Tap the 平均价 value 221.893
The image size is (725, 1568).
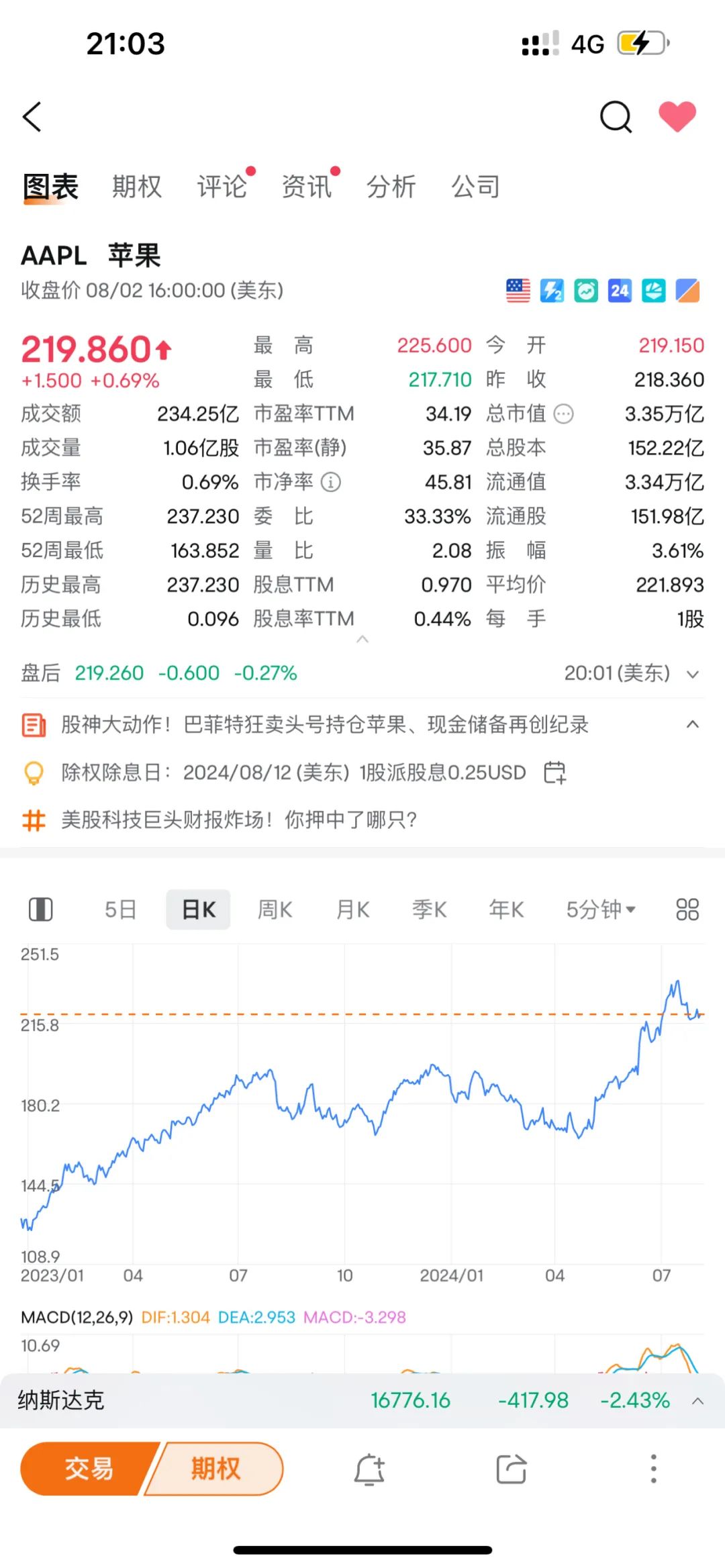coord(670,585)
